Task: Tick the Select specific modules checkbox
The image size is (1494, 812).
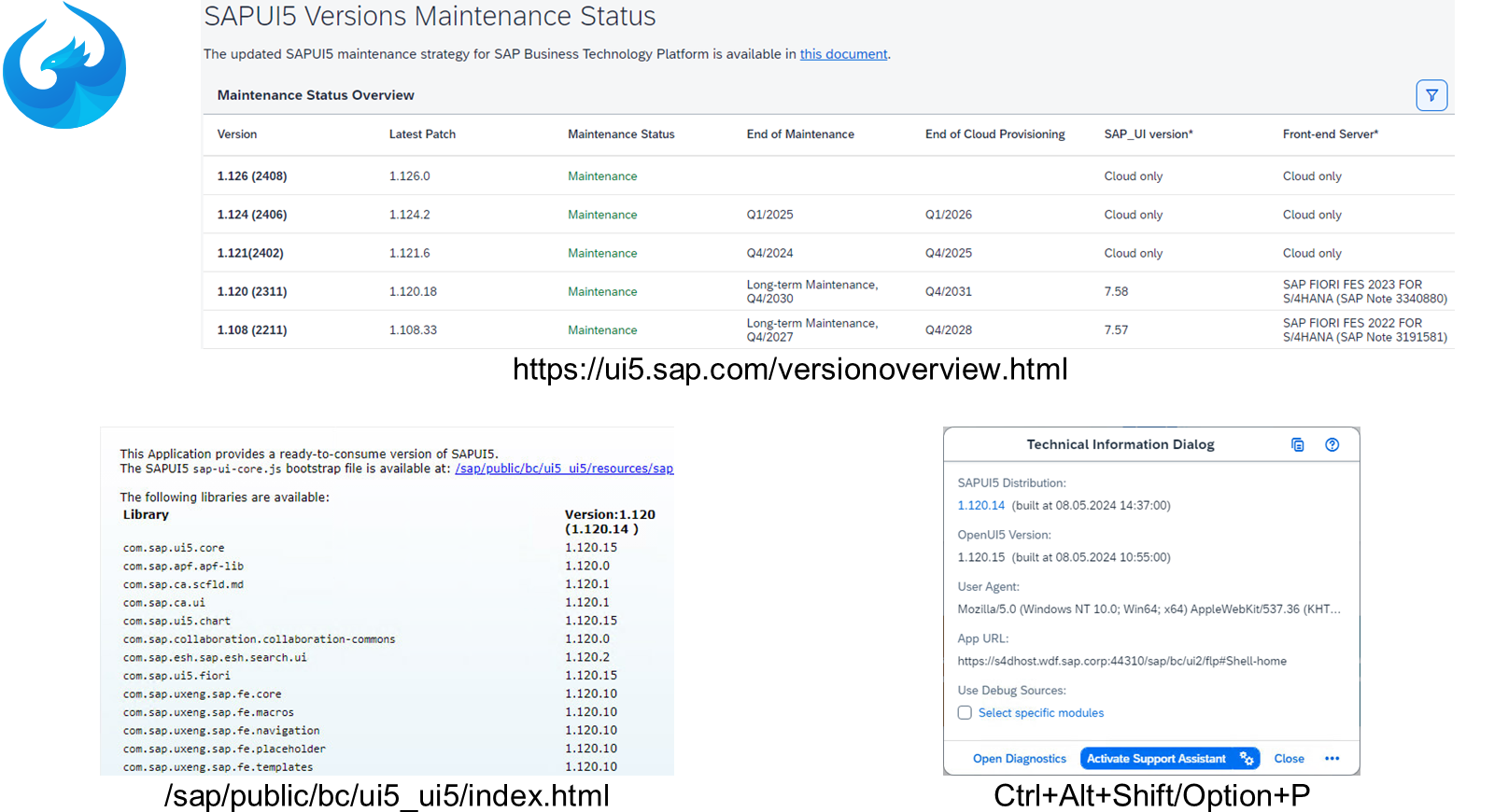Action: [965, 713]
